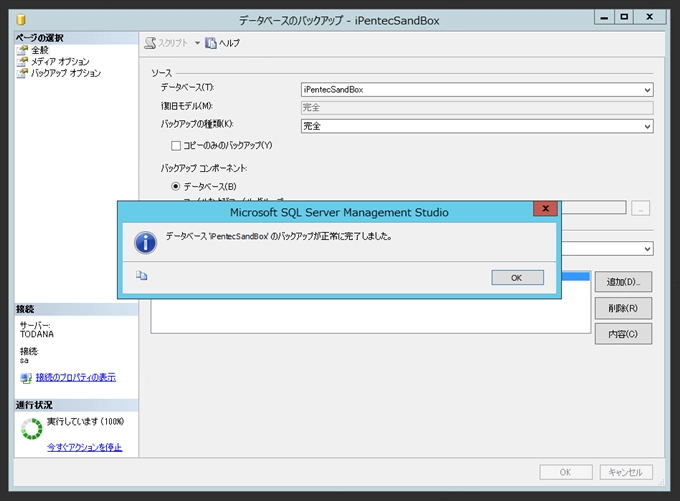Screen dimensions: 680x501
Task: Toggle コピーのみのバックアップ checkbox
Action: pos(176,146)
